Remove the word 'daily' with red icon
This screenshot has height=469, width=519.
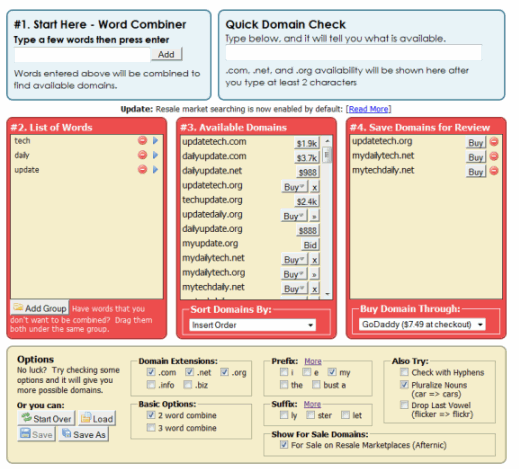pos(142,155)
